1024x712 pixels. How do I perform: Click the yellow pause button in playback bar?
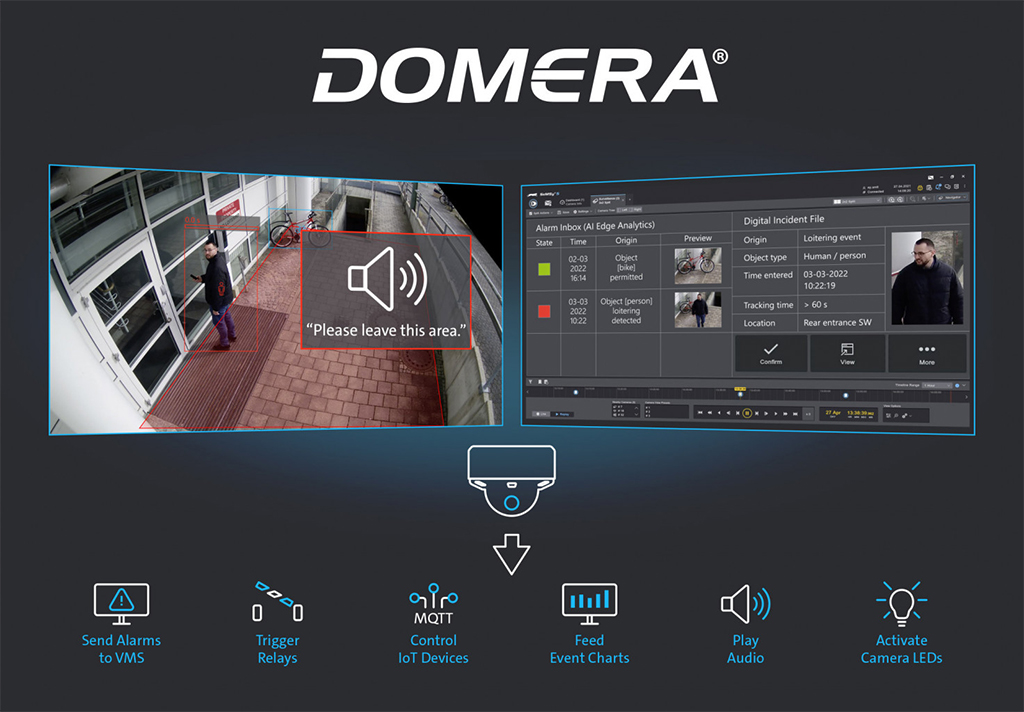click(x=747, y=413)
